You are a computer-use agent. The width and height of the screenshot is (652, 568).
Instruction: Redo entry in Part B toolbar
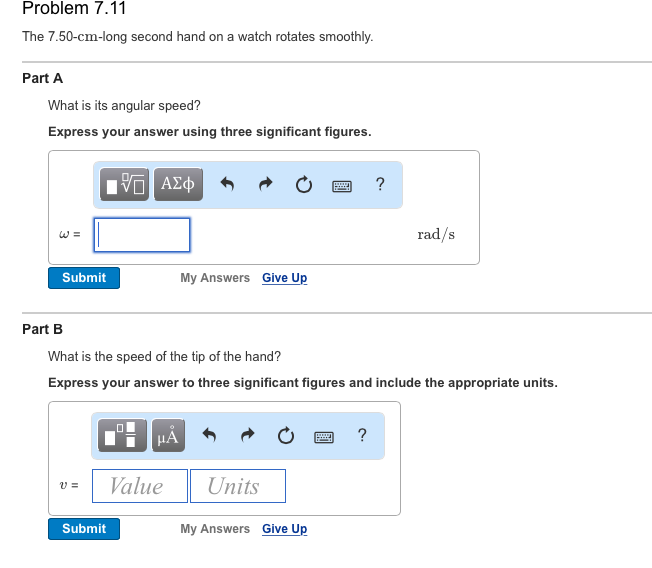(x=247, y=435)
